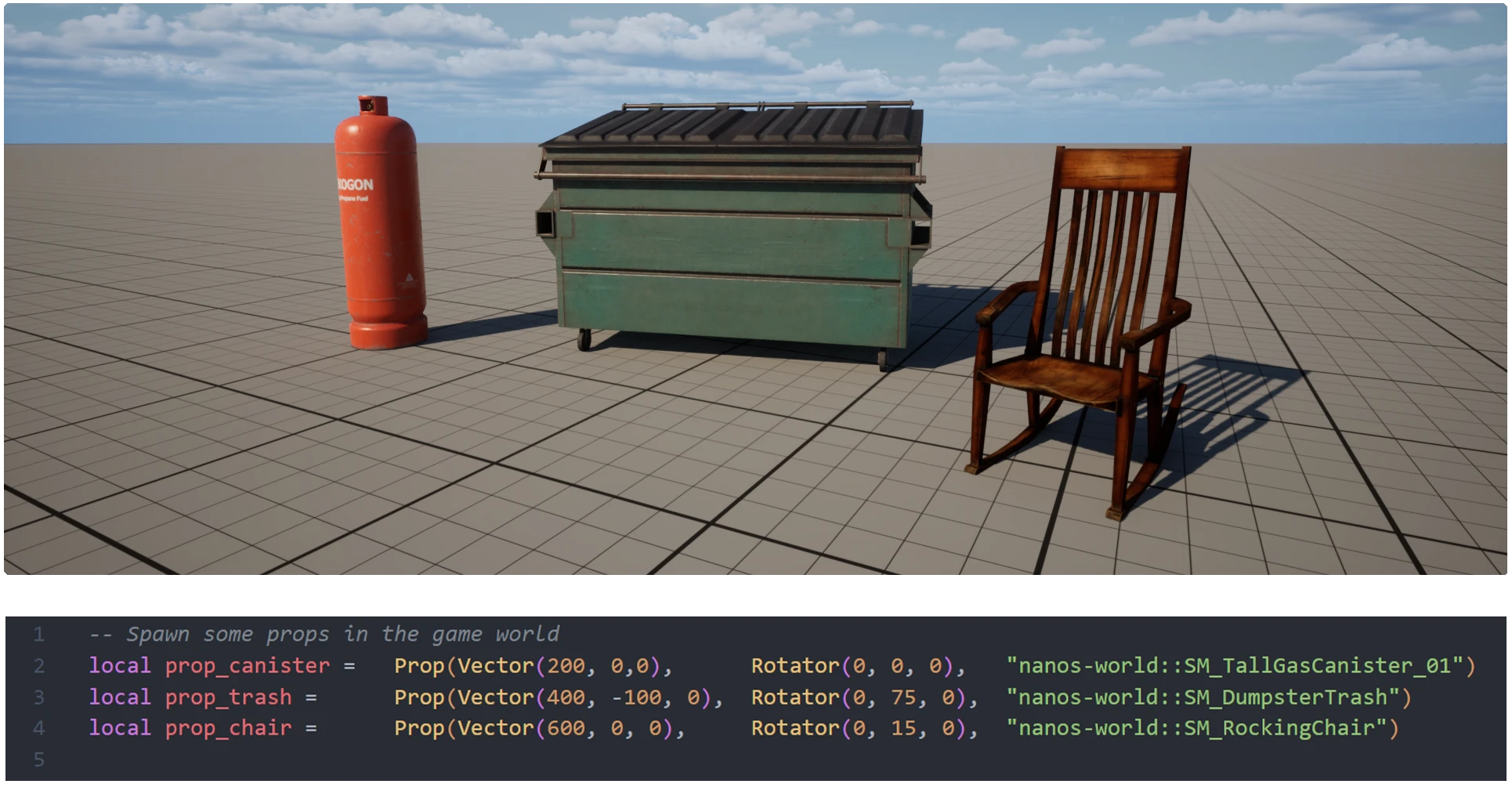Click the 'Prop' call on line 3
Screen dimensions: 1512x788
(x=419, y=697)
